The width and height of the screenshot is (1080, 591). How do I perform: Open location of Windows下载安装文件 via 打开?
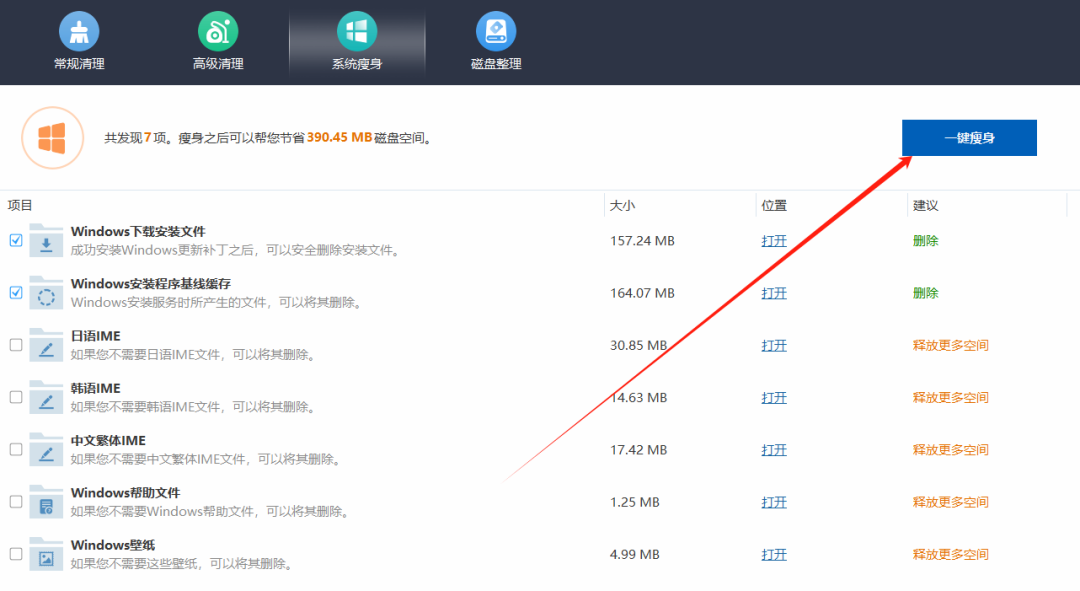[x=773, y=241]
